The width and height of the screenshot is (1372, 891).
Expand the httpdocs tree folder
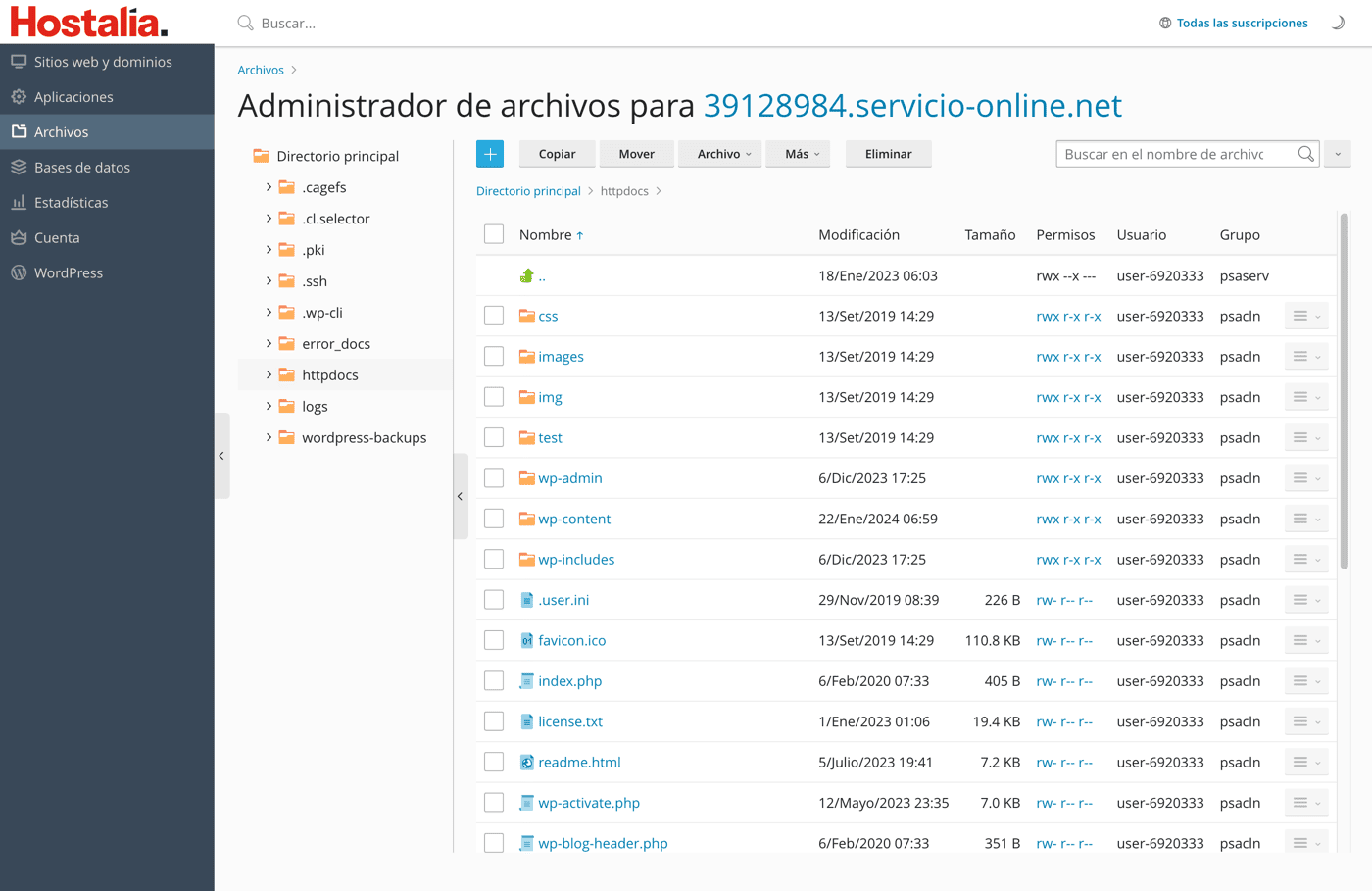[x=269, y=375]
